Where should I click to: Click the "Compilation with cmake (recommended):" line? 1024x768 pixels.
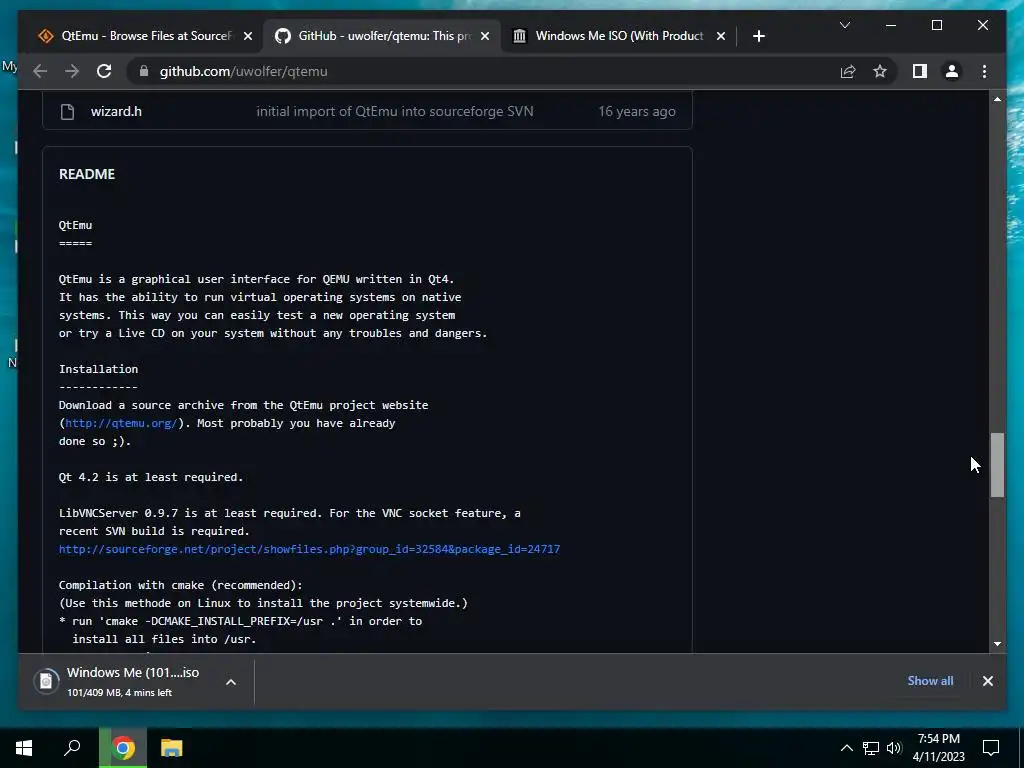click(181, 585)
